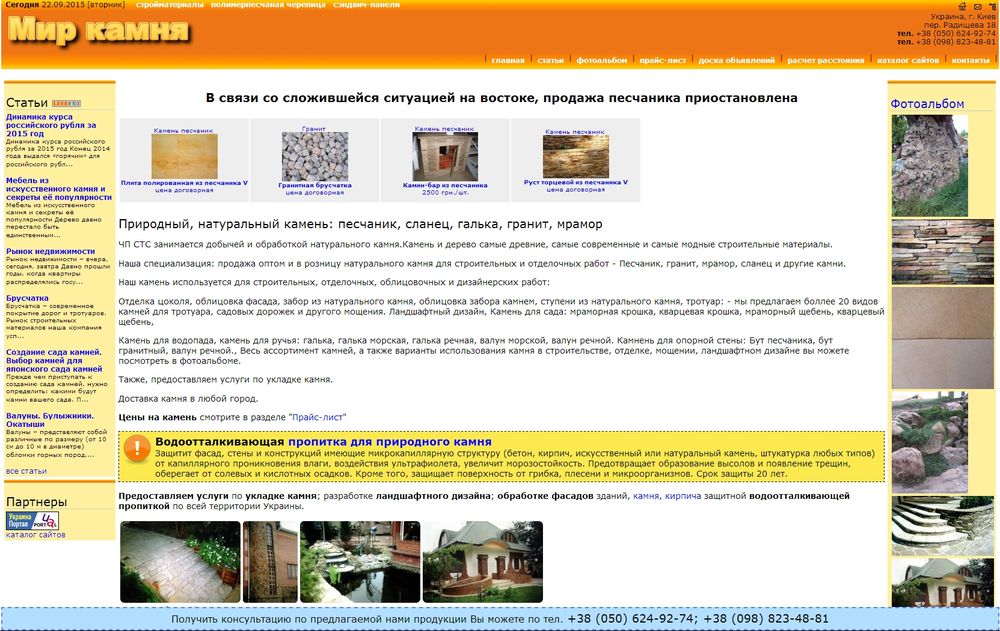Viewport: 1000px width, 631px height.
Task: Open layered stone wall photo in Фотоальбом
Action: coord(943,252)
